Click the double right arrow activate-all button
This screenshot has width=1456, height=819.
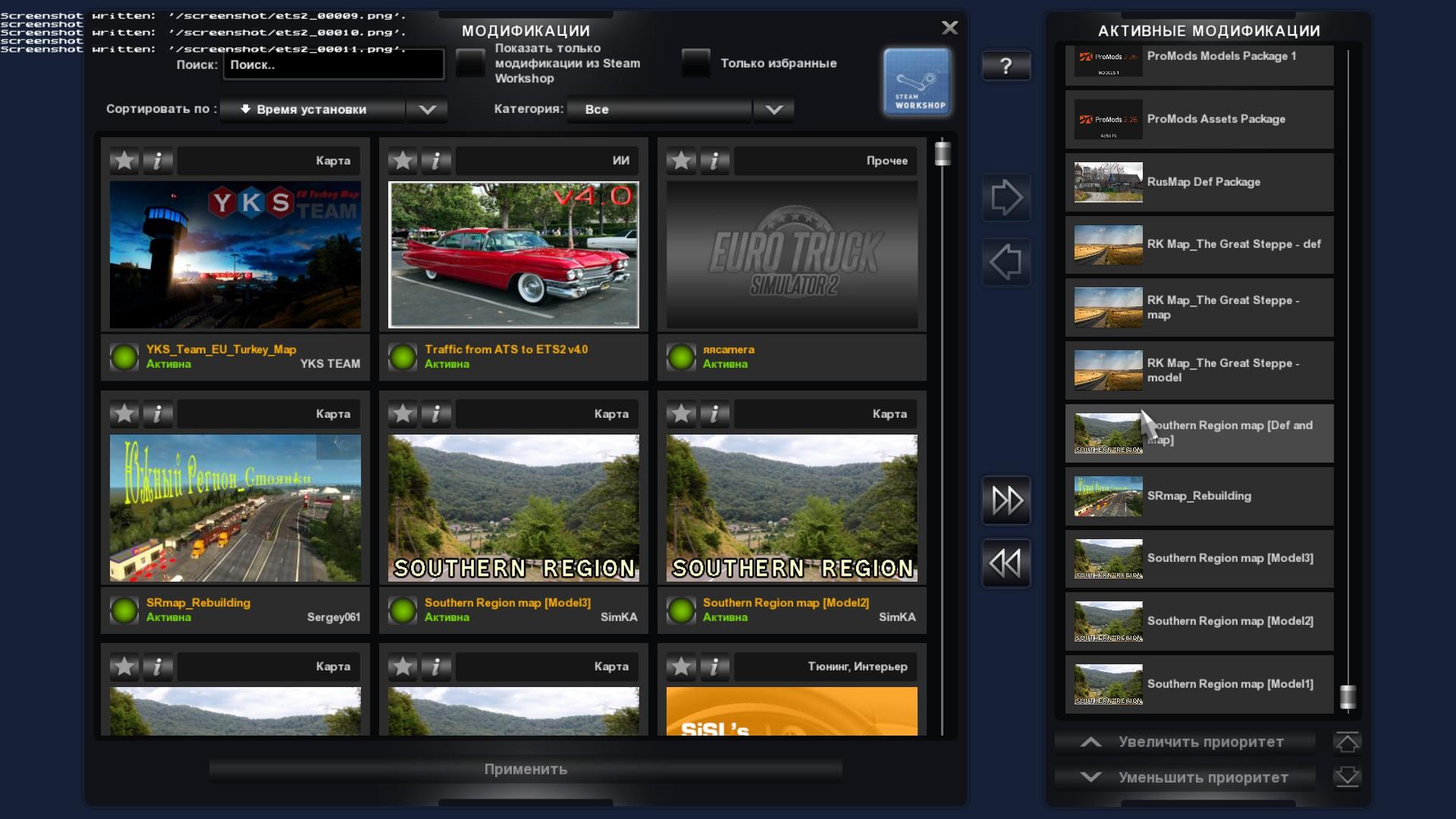point(1006,500)
